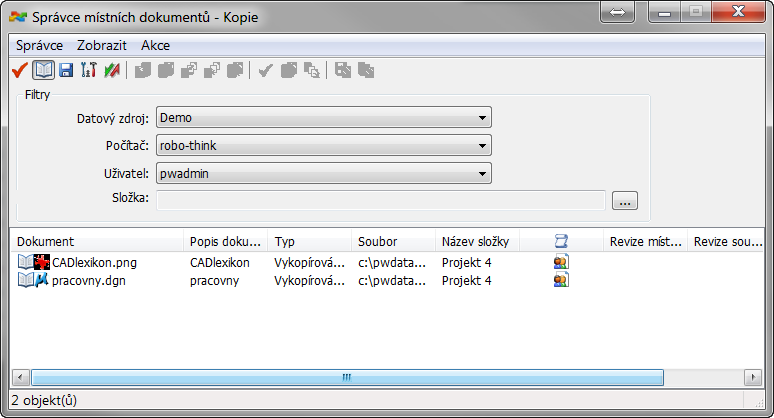Click the toolbar icon with two pins
The width and height of the screenshot is (774, 418).
click(88, 70)
